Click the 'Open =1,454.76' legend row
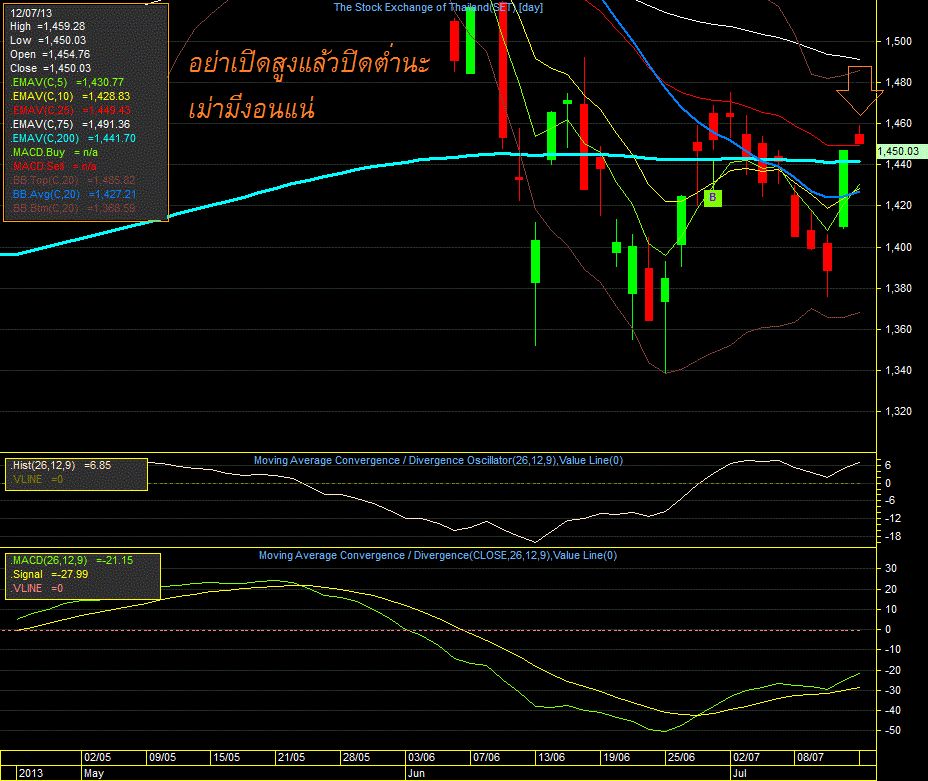 pyautogui.click(x=50, y=54)
